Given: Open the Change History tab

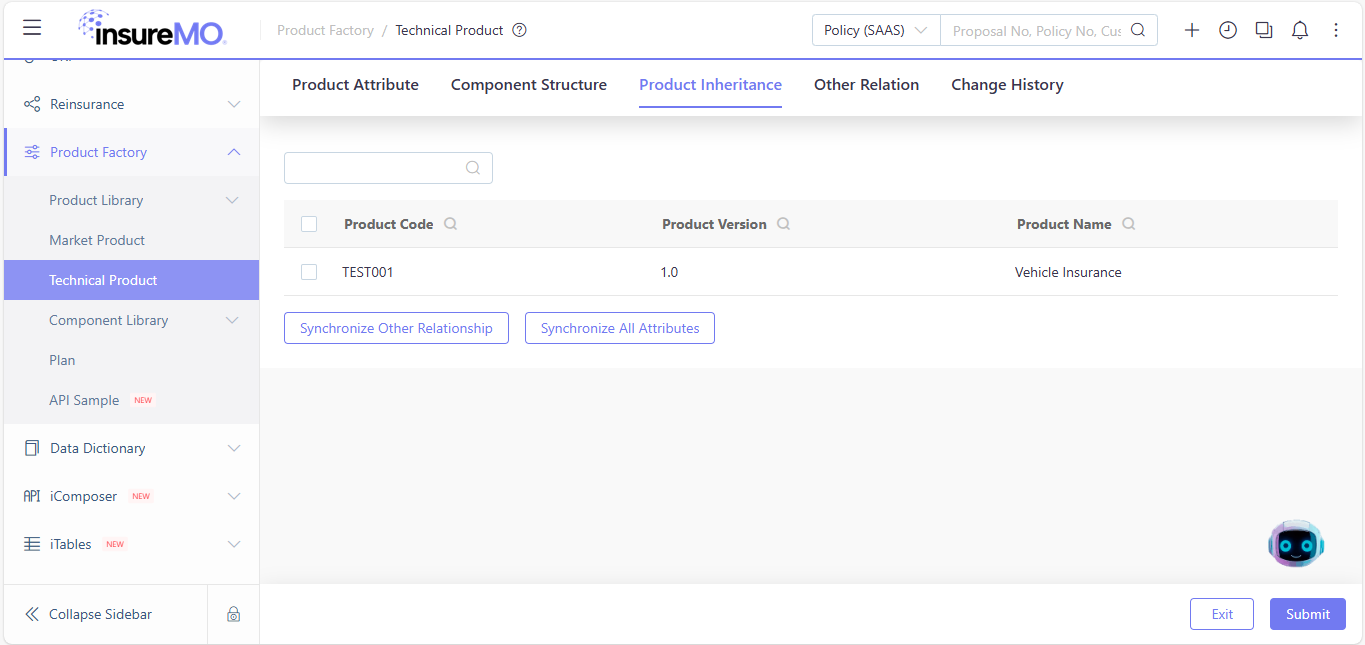Looking at the screenshot, I should [x=1007, y=85].
